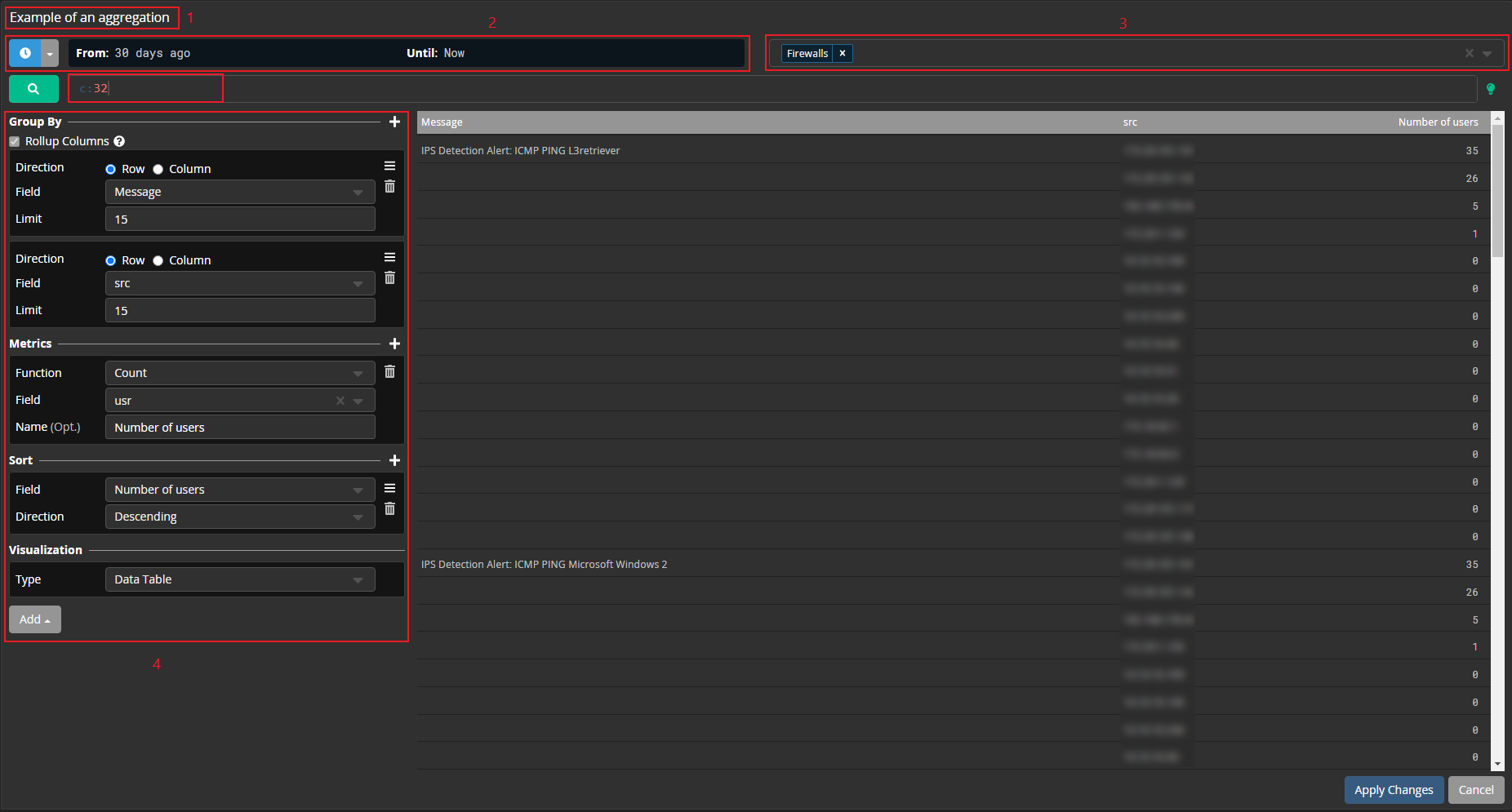Screen dimensions: 1512x812
Task: Select Column direction for the src grouping
Action: point(158,260)
